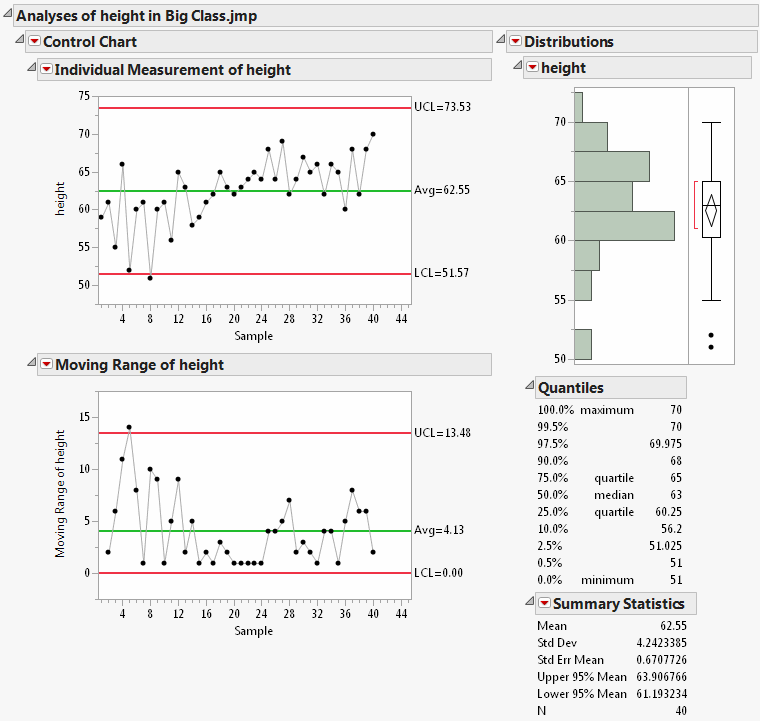
Task: Click the Avg=4.13 label on moving range chart
Action: pos(438,530)
